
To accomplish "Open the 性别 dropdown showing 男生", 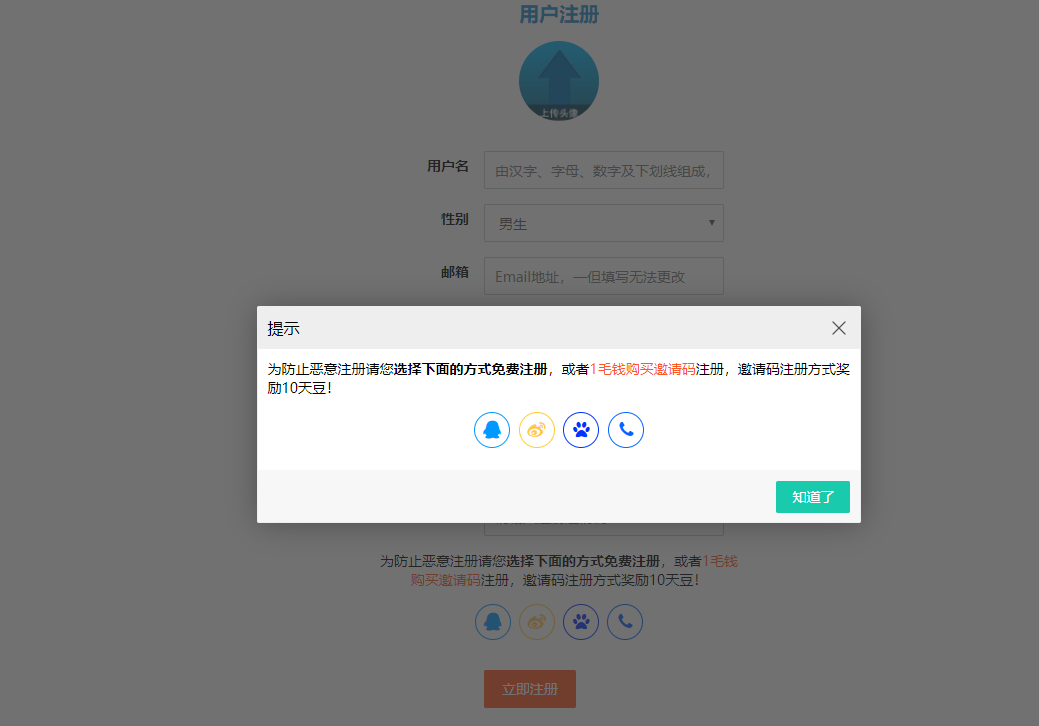I will point(603,223).
